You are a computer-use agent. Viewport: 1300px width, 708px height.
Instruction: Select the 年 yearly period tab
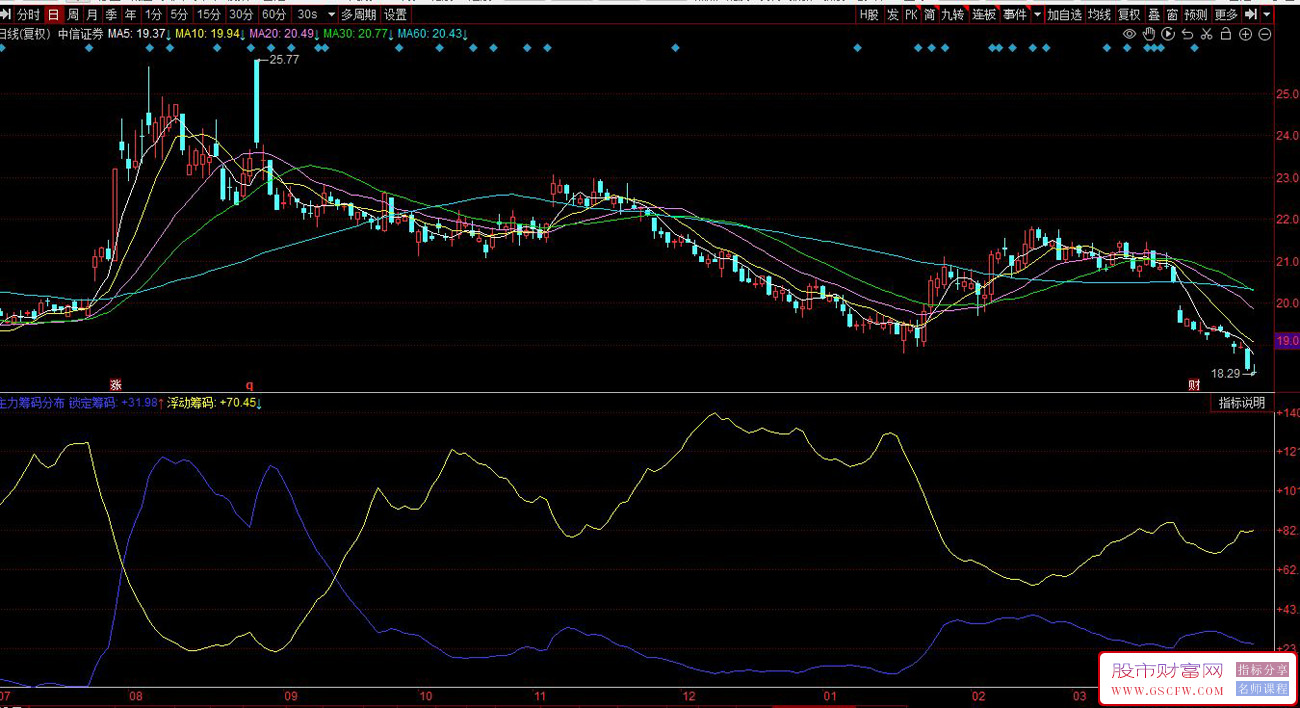[130, 15]
